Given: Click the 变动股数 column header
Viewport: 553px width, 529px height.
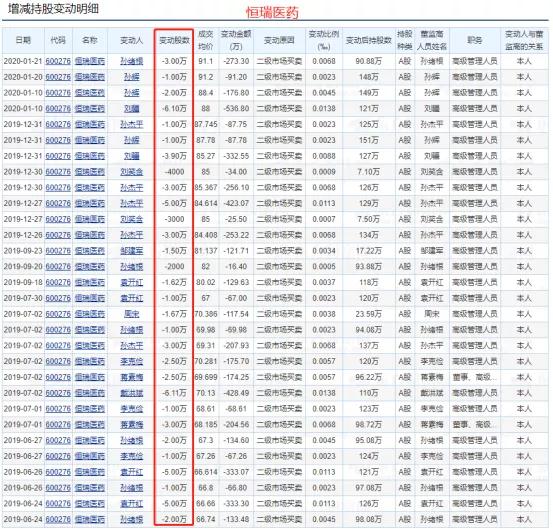Looking at the screenshot, I should click(174, 40).
